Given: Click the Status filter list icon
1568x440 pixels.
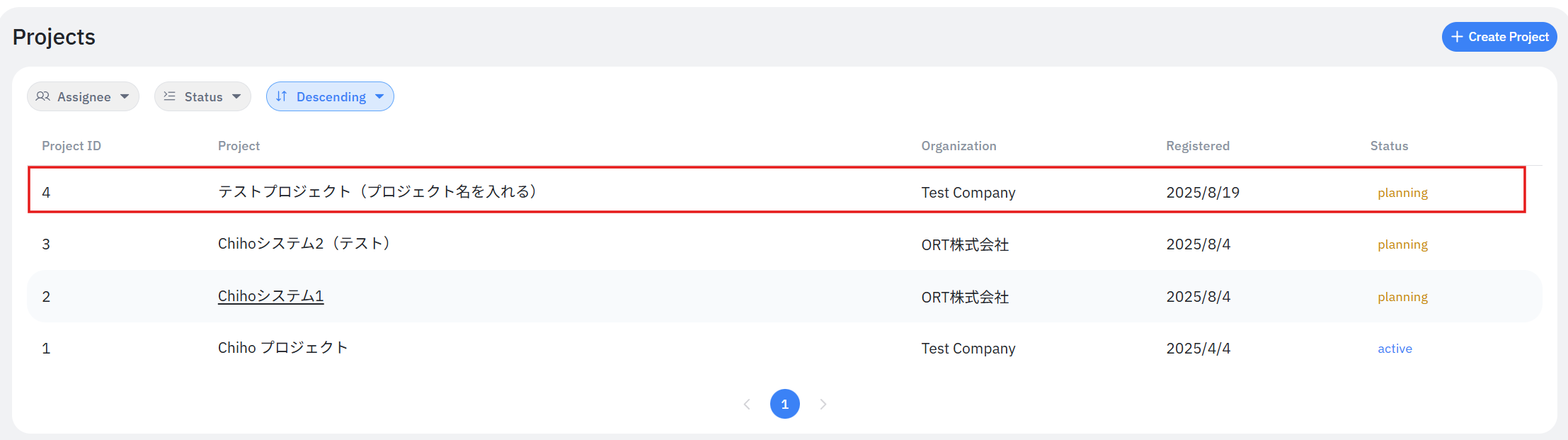Looking at the screenshot, I should [x=170, y=96].
